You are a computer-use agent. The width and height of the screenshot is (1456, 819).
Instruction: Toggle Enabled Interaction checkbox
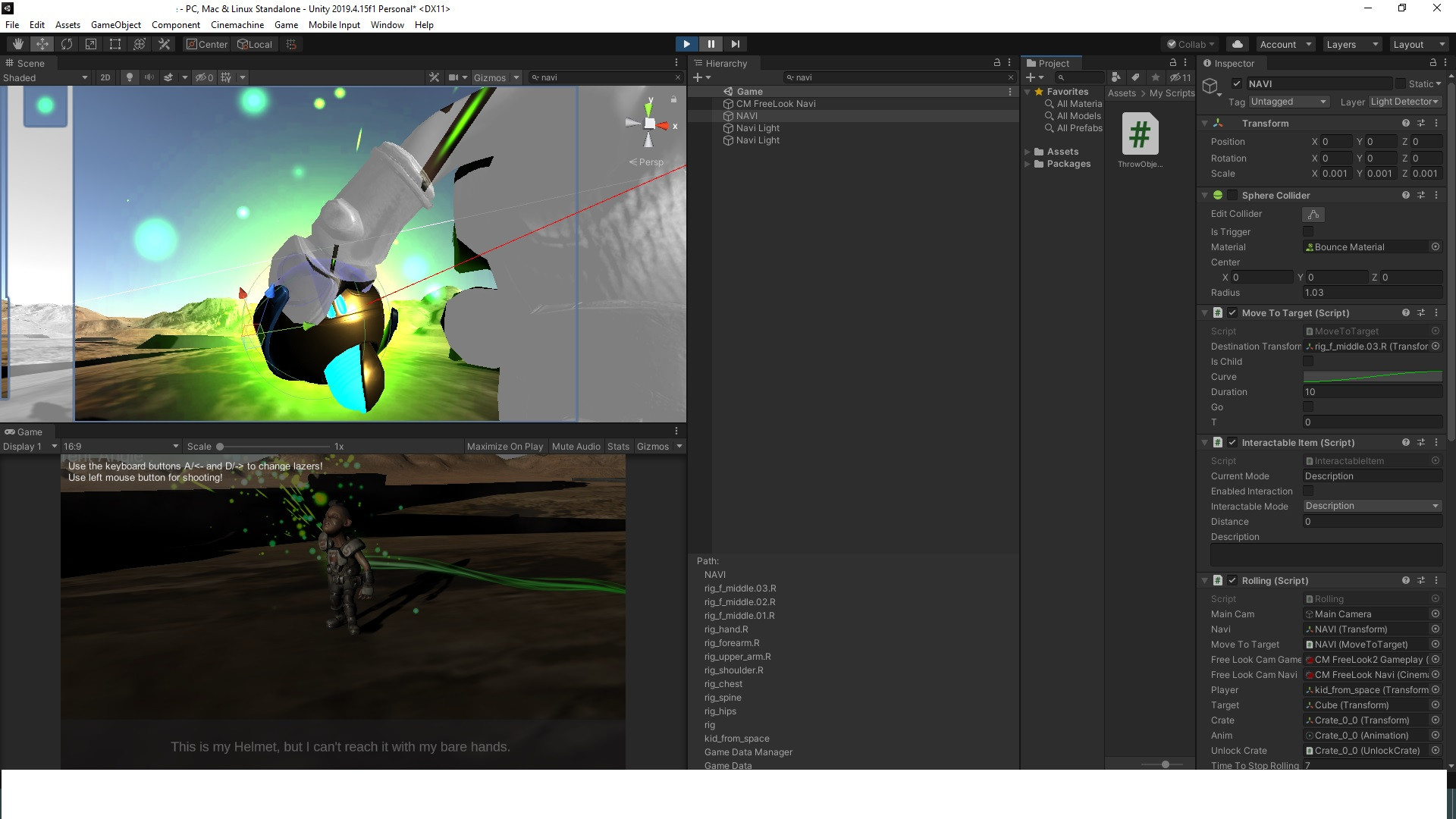[1308, 491]
